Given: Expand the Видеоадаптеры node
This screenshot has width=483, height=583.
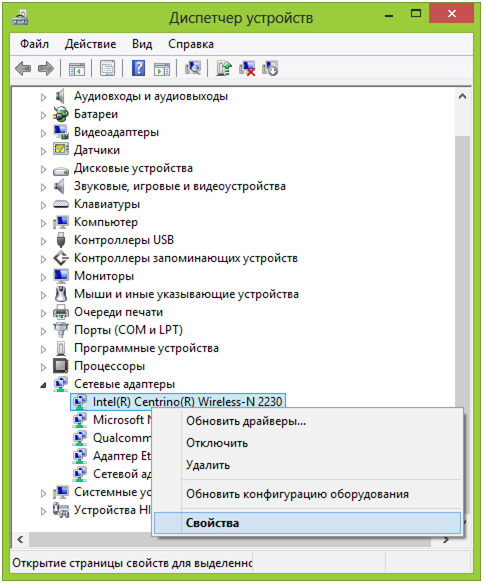Looking at the screenshot, I should click(x=44, y=133).
